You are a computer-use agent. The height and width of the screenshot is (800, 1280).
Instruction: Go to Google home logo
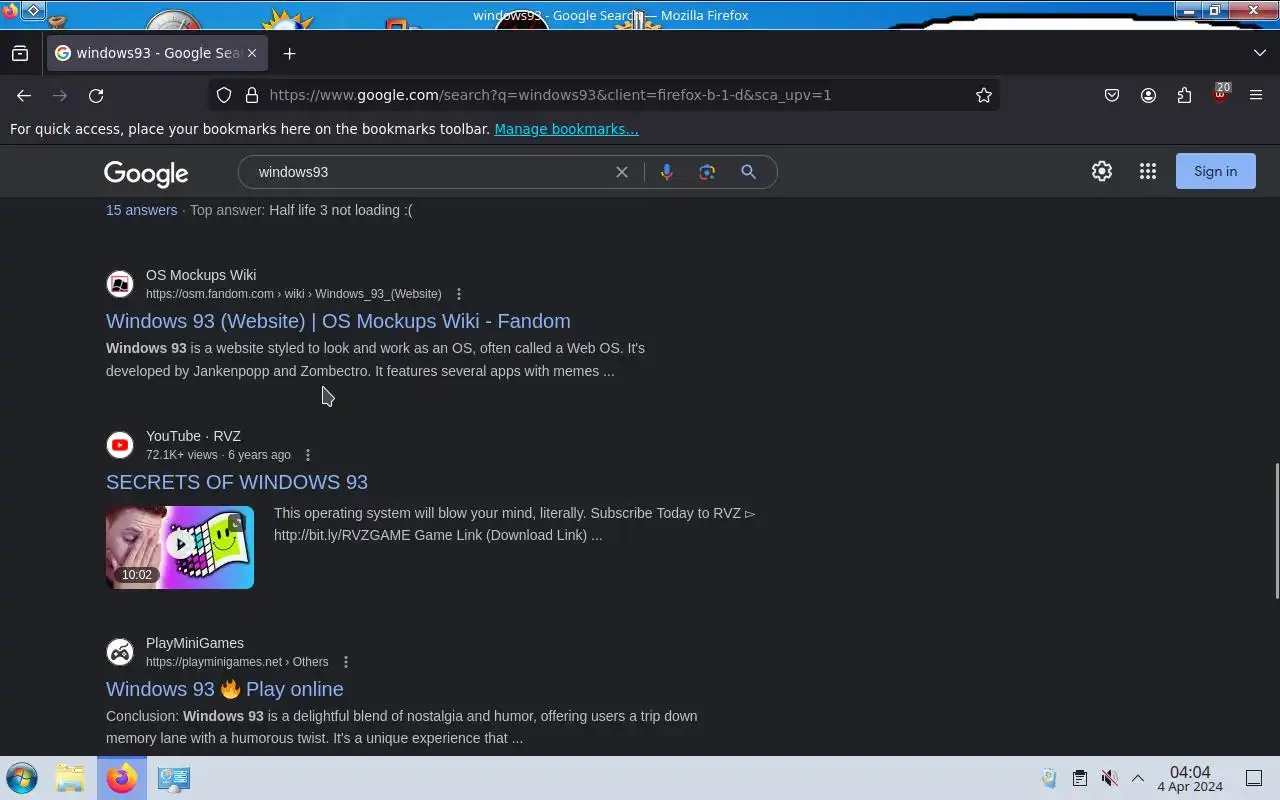pyautogui.click(x=146, y=173)
